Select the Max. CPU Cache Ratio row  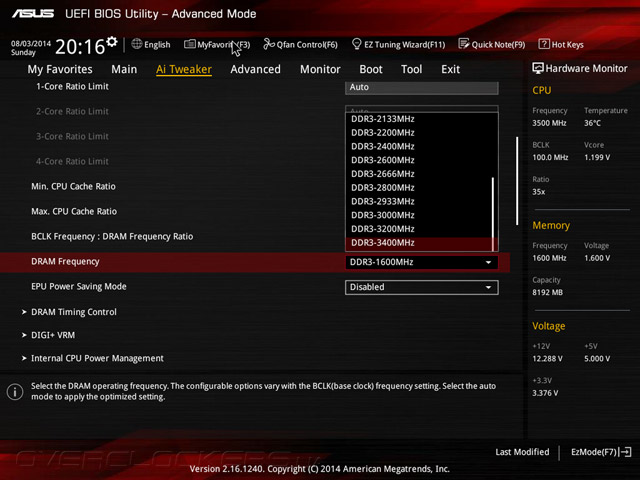[x=74, y=211]
